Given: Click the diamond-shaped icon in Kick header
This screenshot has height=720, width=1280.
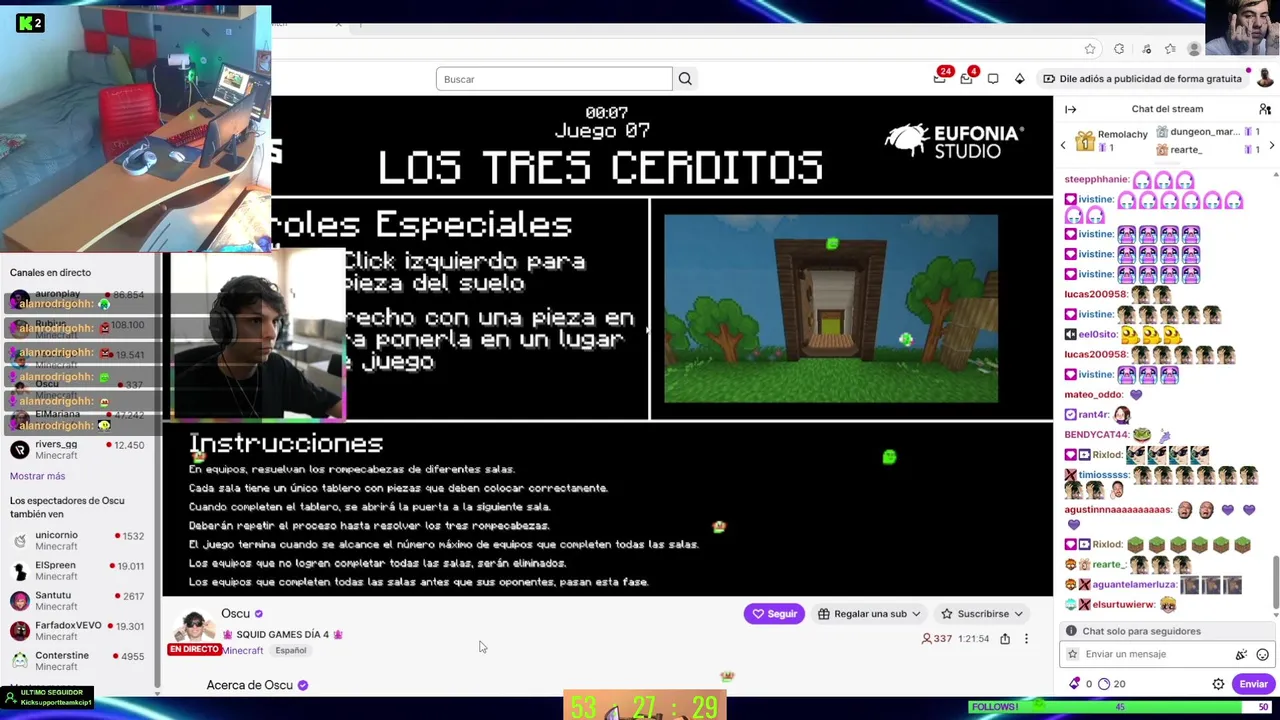Looking at the screenshot, I should [x=1020, y=79].
